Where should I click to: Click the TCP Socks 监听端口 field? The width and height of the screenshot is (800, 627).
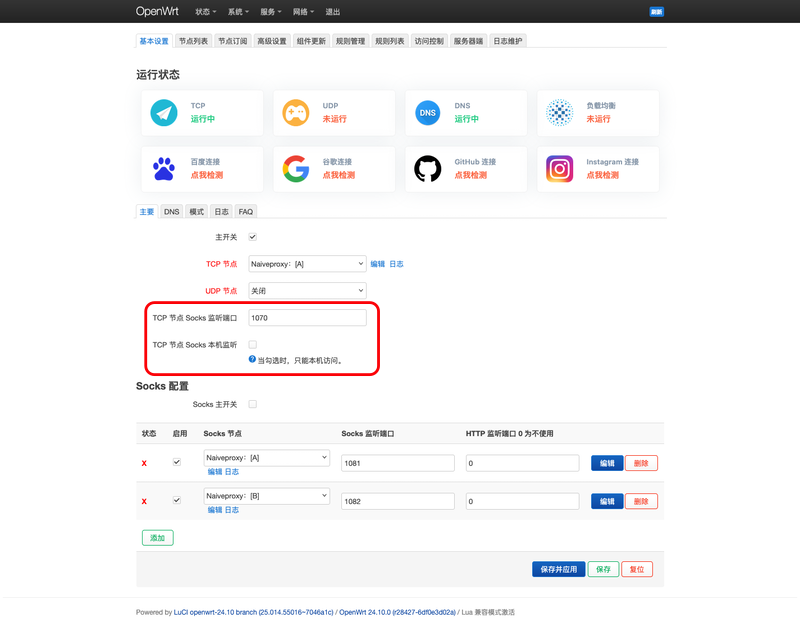click(x=307, y=318)
